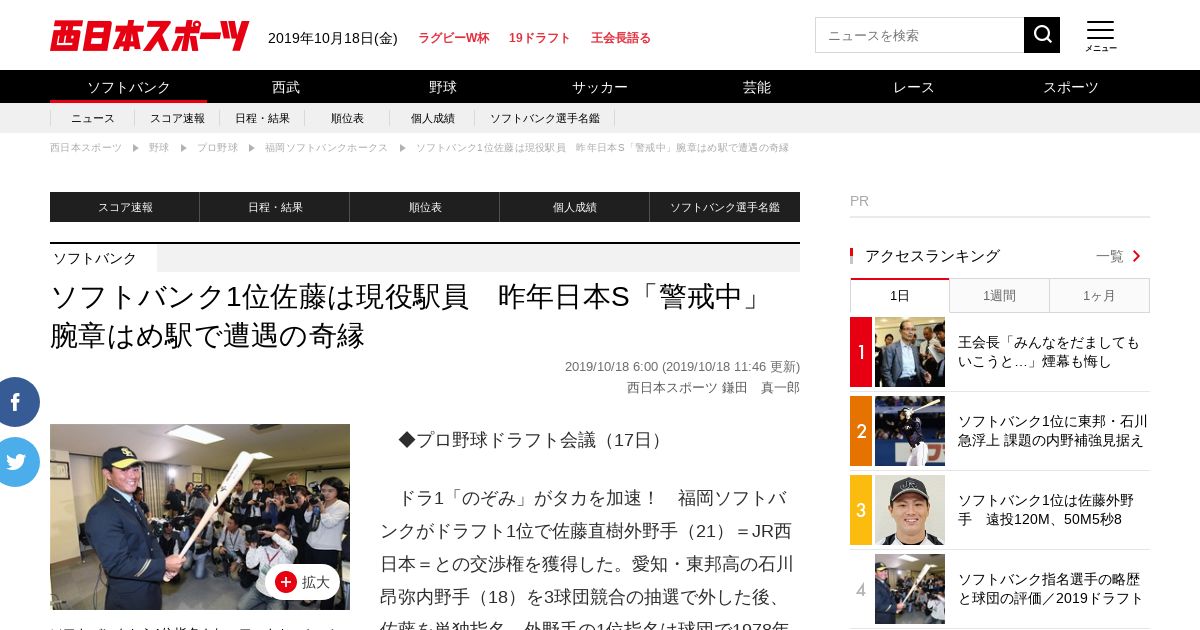1200x630 pixels.
Task: Click author name 鎌田 真一郎
Action: (x=761, y=388)
